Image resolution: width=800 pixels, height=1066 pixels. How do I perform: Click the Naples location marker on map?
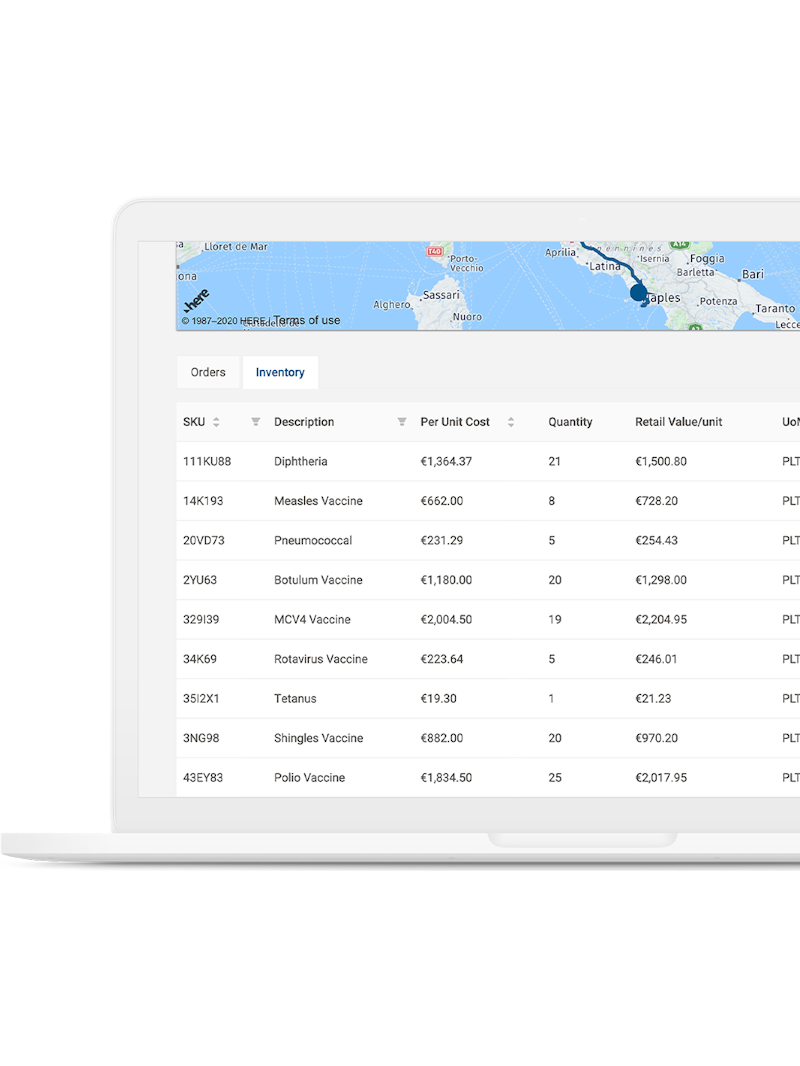pos(639,294)
